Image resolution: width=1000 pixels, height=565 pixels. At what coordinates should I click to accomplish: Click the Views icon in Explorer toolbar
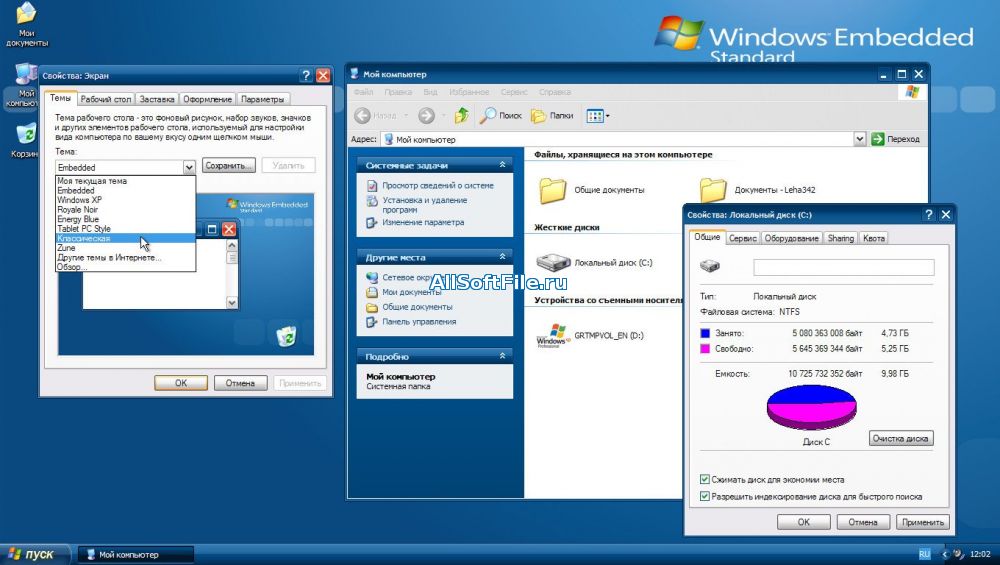[x=594, y=116]
